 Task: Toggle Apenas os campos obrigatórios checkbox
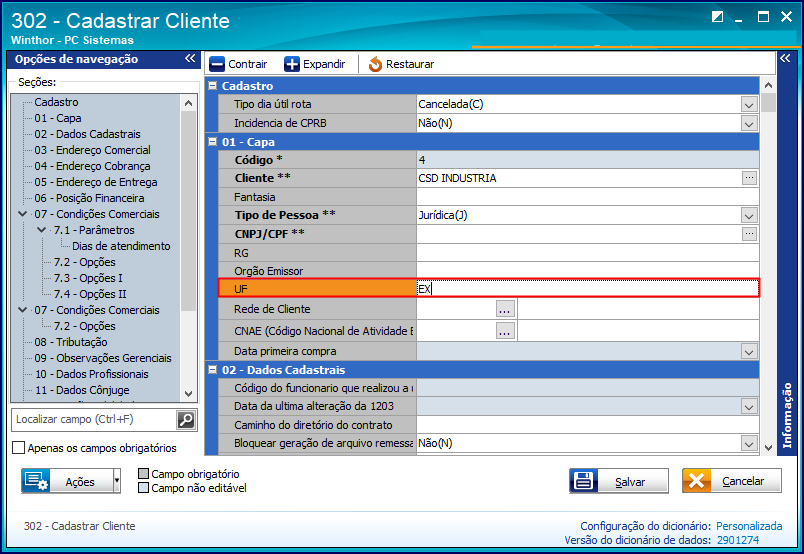(18, 448)
